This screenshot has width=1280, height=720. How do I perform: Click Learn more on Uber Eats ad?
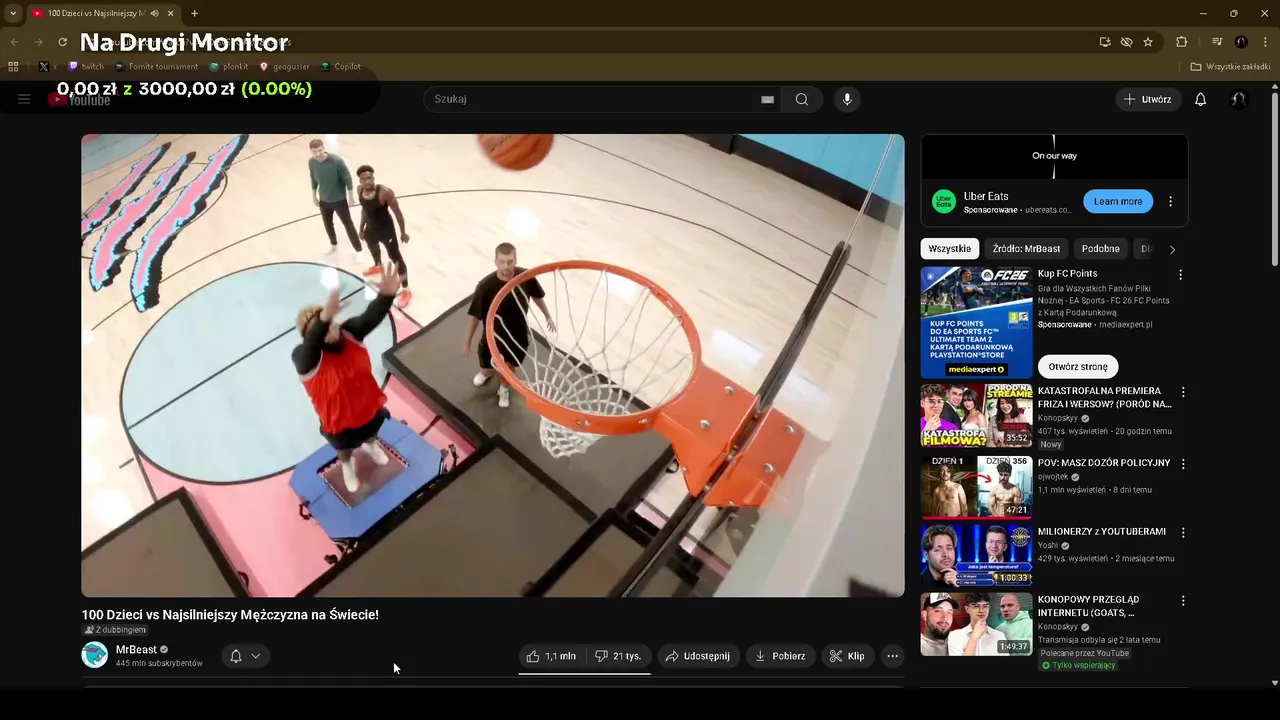tap(1118, 201)
